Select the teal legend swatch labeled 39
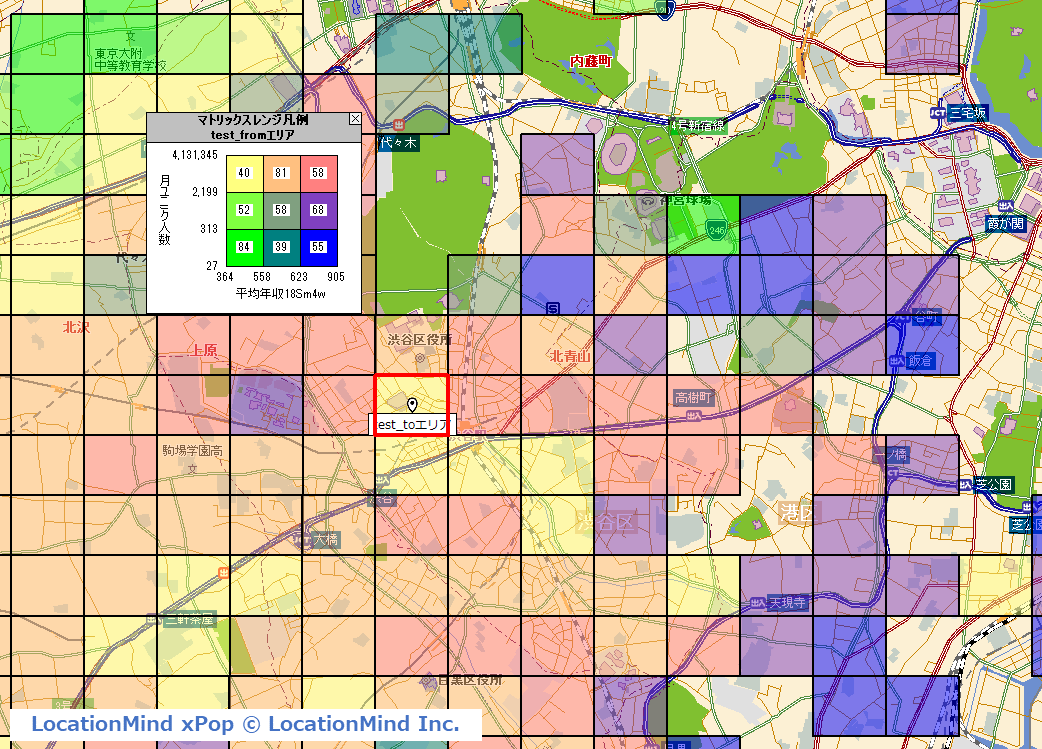Screen dimensions: 1042x749 (282, 247)
